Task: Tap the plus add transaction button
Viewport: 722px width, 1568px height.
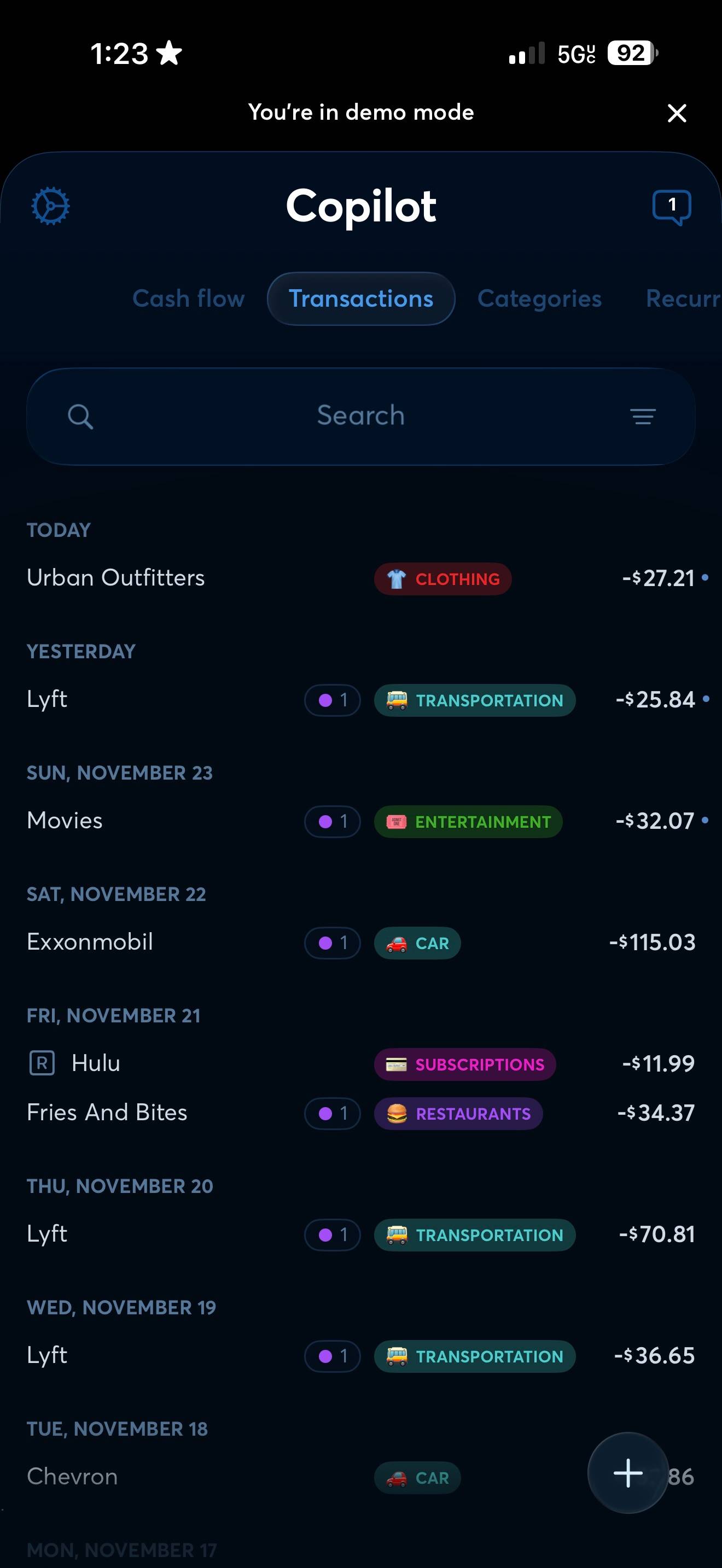Action: [627, 1473]
